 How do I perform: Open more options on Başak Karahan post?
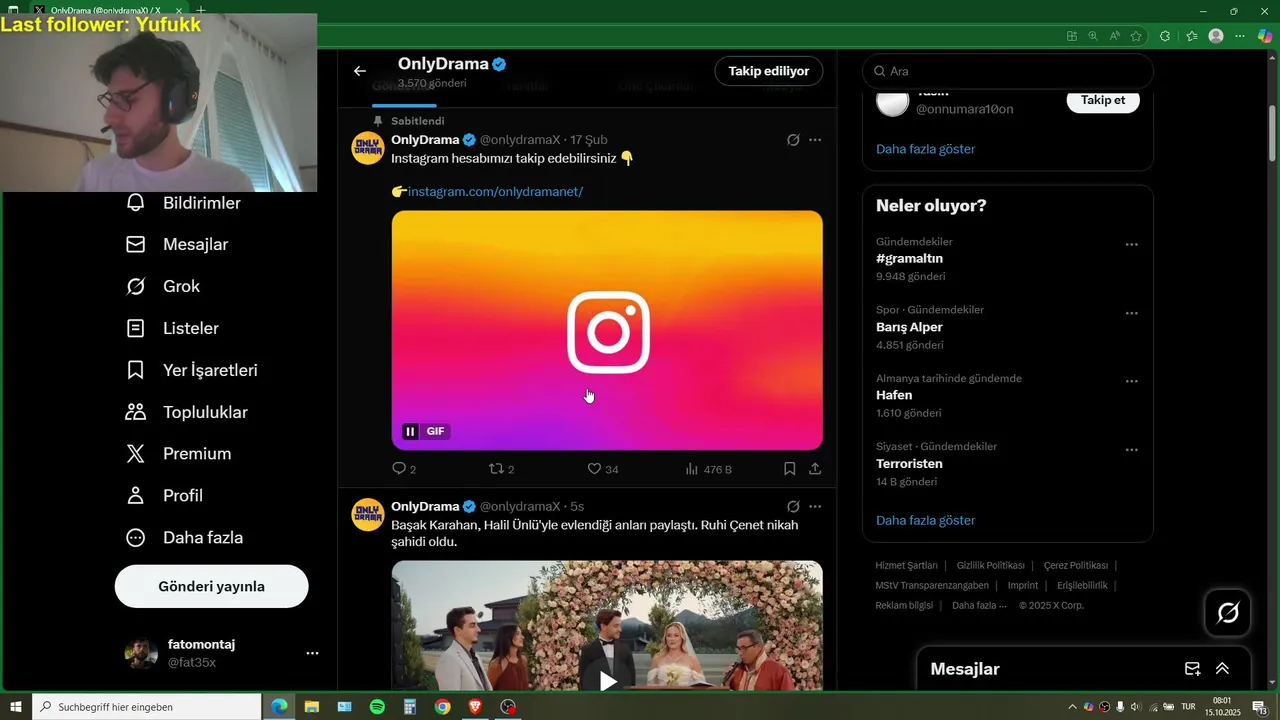pyautogui.click(x=815, y=507)
